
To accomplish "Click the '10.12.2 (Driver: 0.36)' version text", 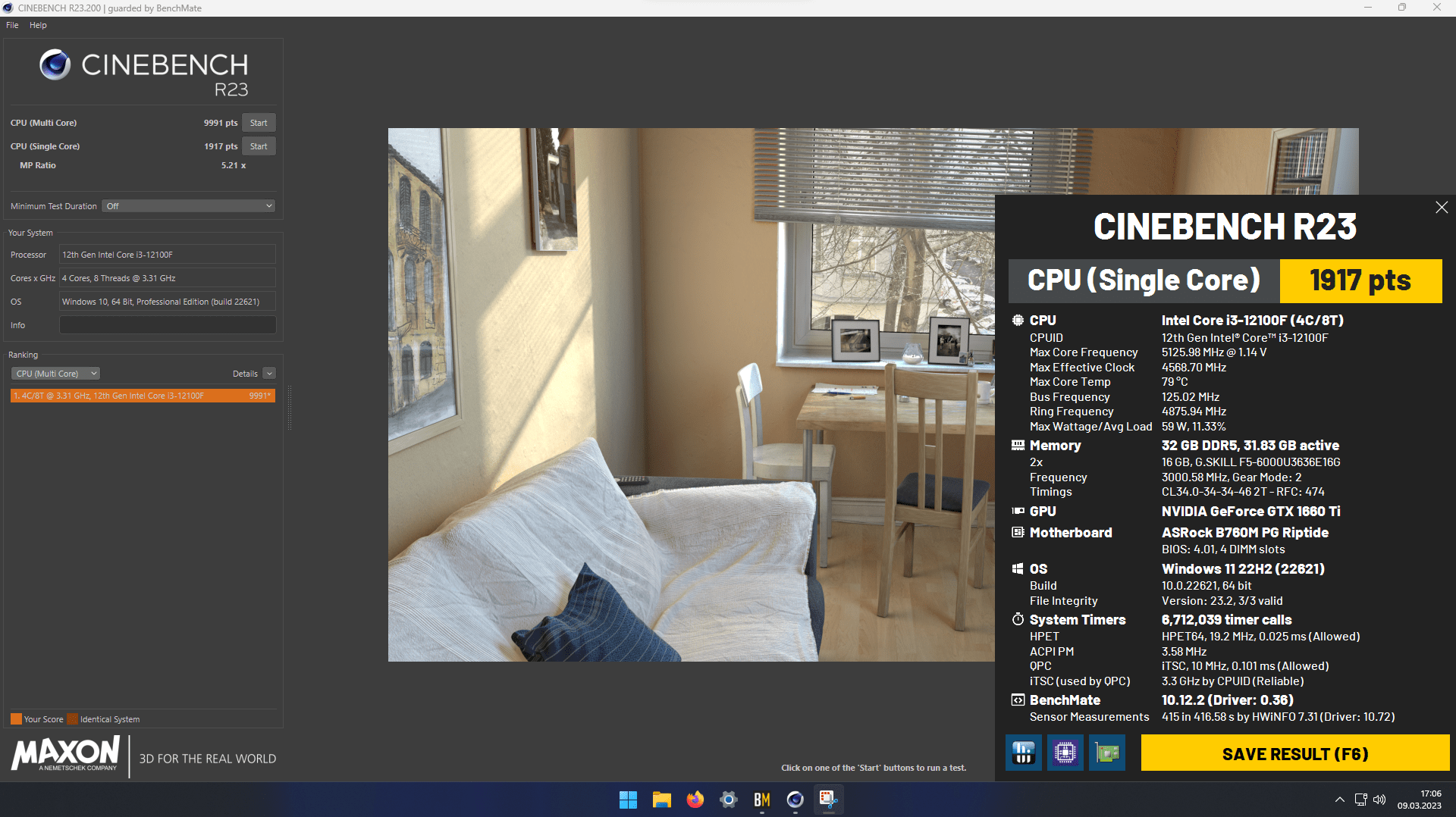I will point(1228,700).
